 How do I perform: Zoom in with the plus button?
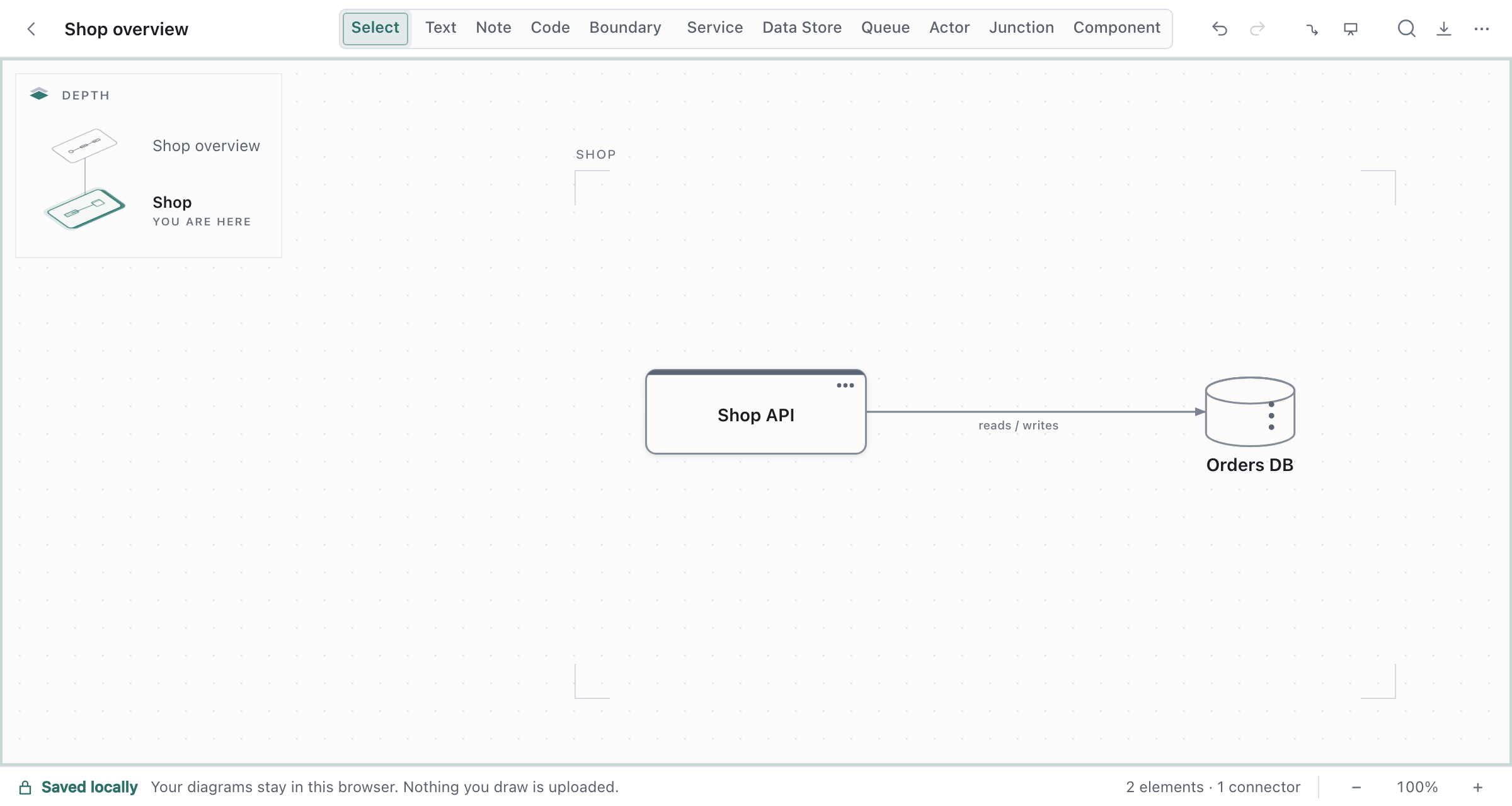[1477, 787]
